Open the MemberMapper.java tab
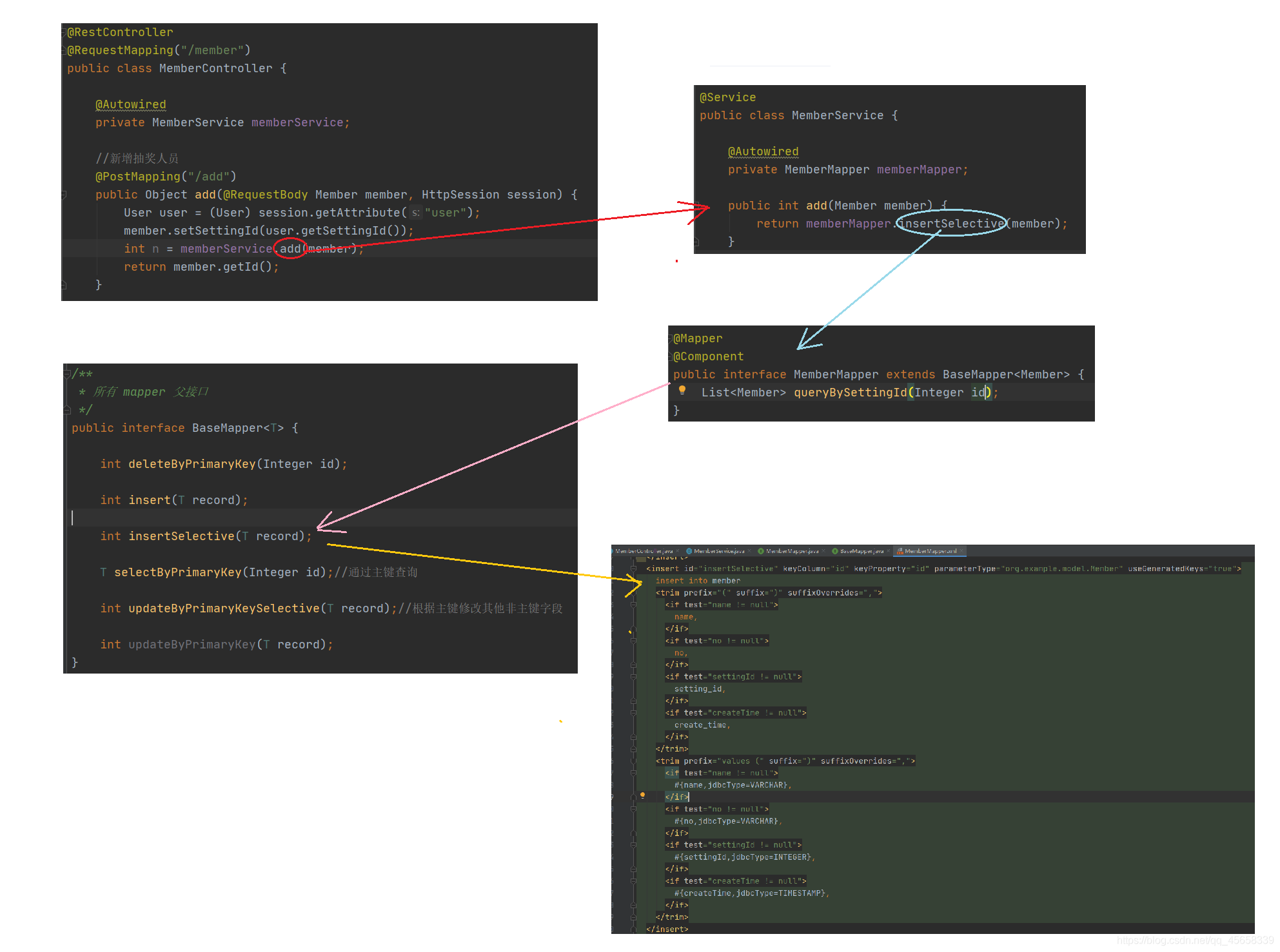 (x=792, y=551)
